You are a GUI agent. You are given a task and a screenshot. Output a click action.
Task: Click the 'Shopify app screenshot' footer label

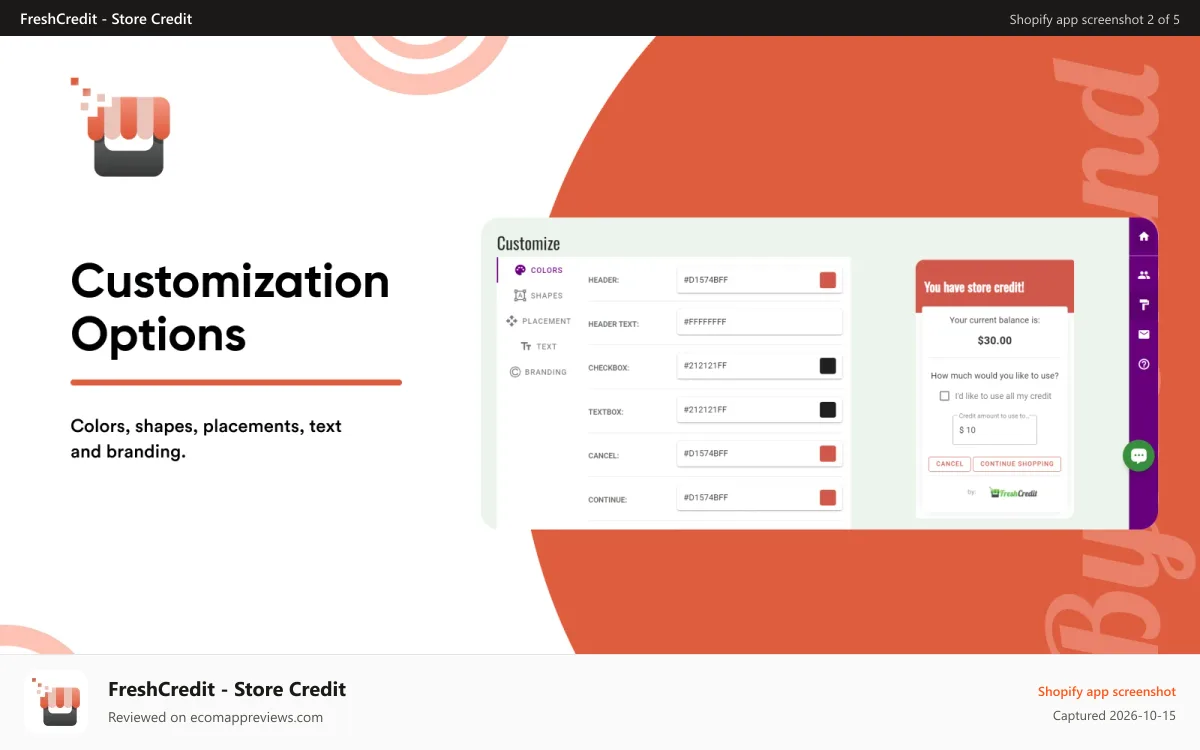point(1107,692)
